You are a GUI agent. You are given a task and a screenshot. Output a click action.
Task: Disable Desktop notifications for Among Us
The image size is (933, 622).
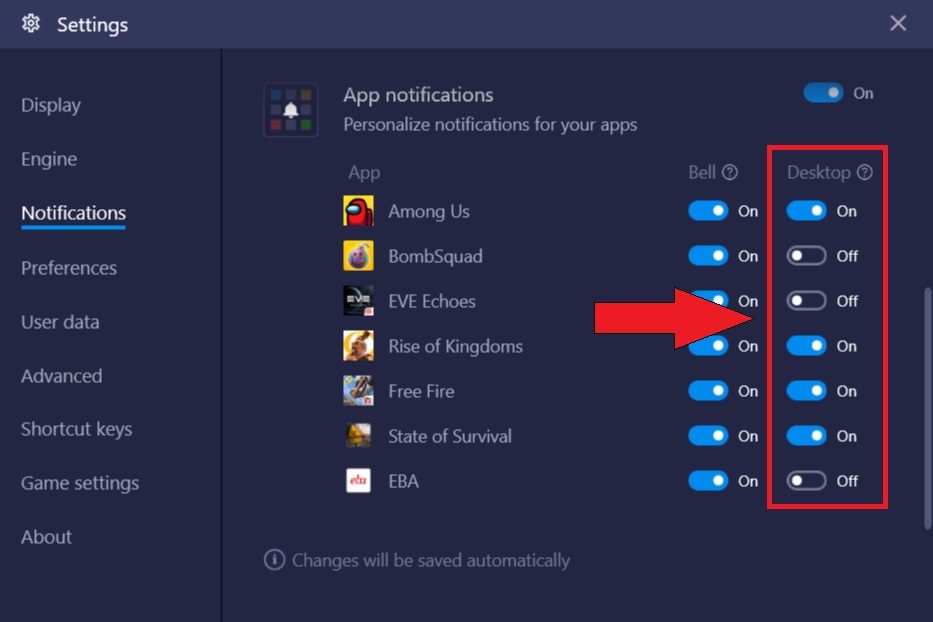[x=806, y=211]
